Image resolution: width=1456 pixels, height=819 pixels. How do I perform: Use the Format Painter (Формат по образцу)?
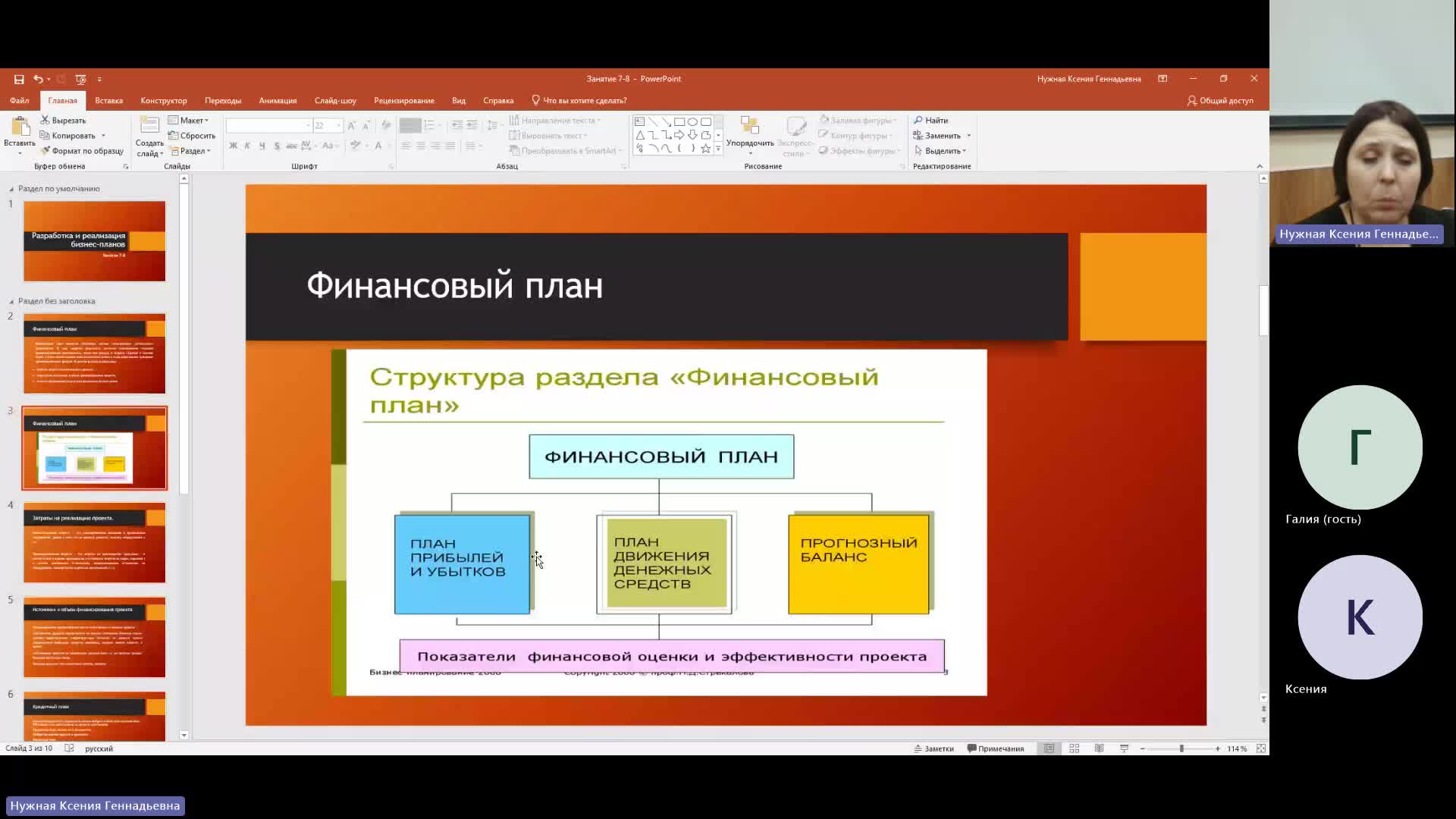coord(82,150)
